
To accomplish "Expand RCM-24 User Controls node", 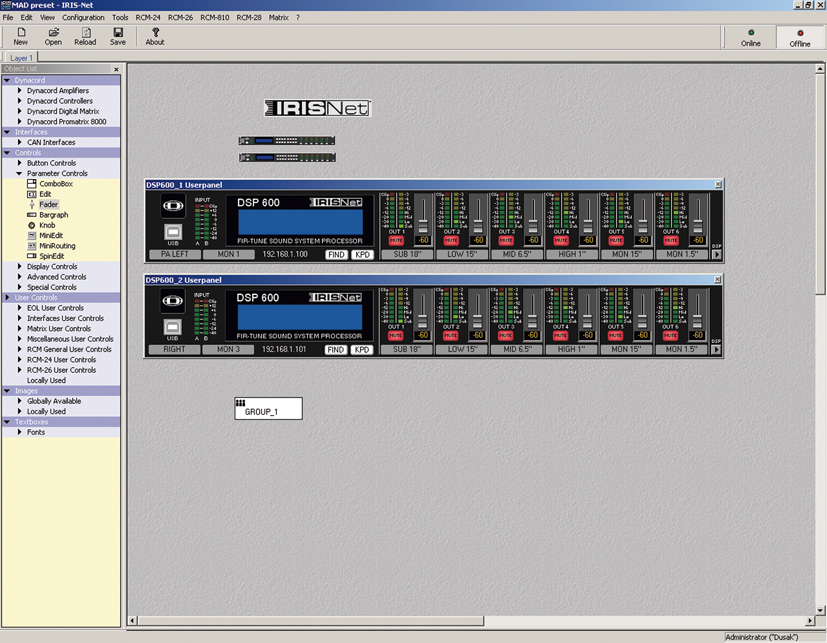I will point(20,359).
